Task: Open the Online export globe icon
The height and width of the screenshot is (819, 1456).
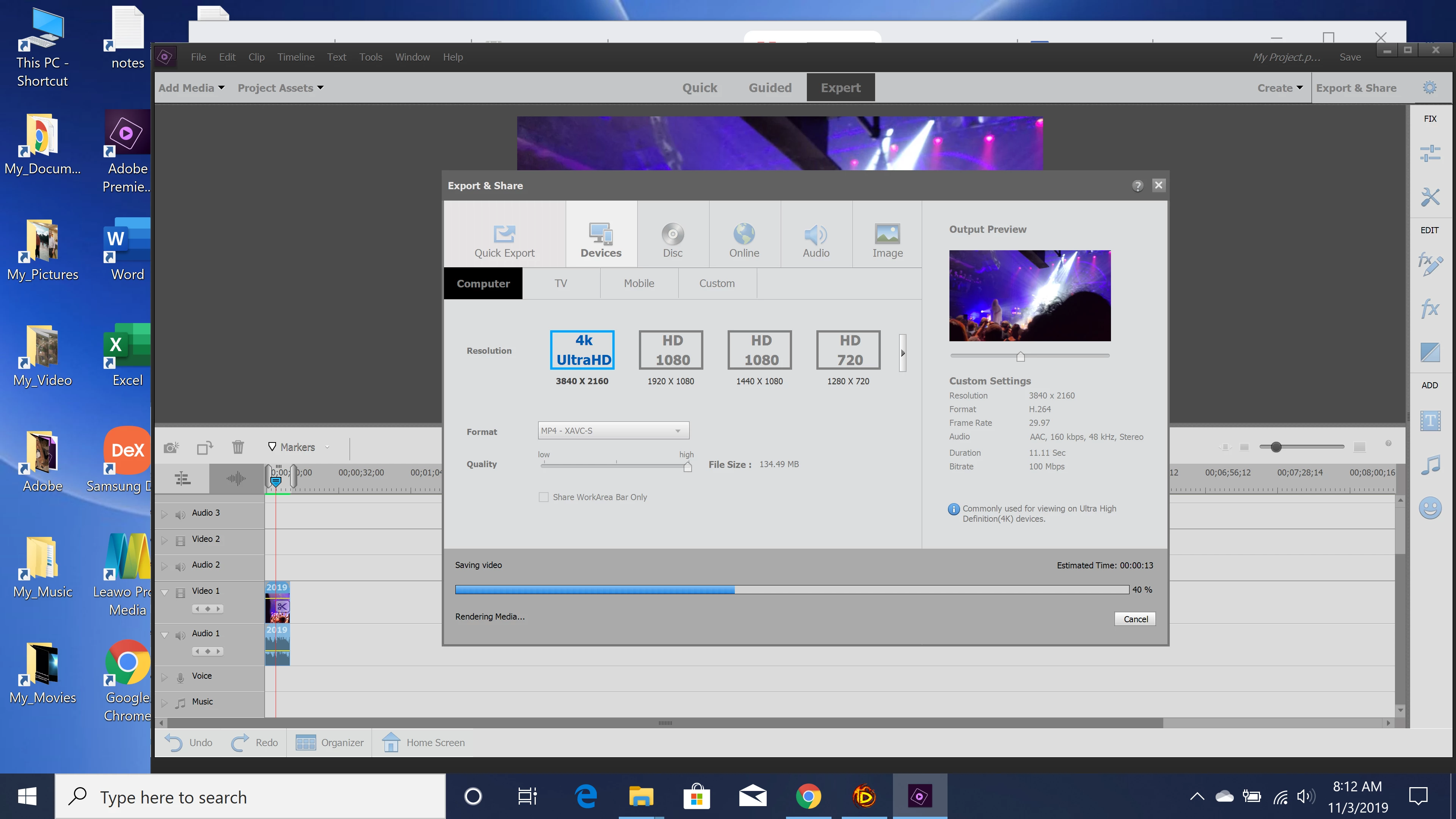Action: [x=744, y=234]
